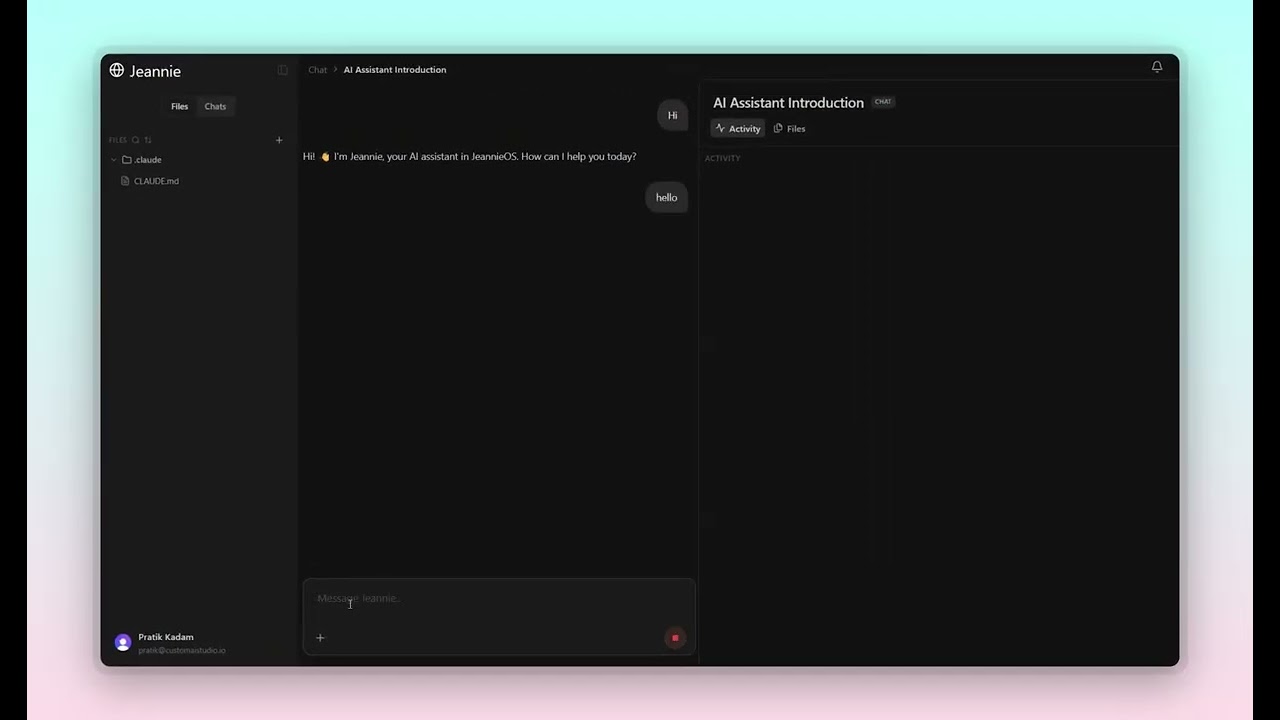Click the sort files arrows icon
Screen dimensions: 1280x720
148,140
